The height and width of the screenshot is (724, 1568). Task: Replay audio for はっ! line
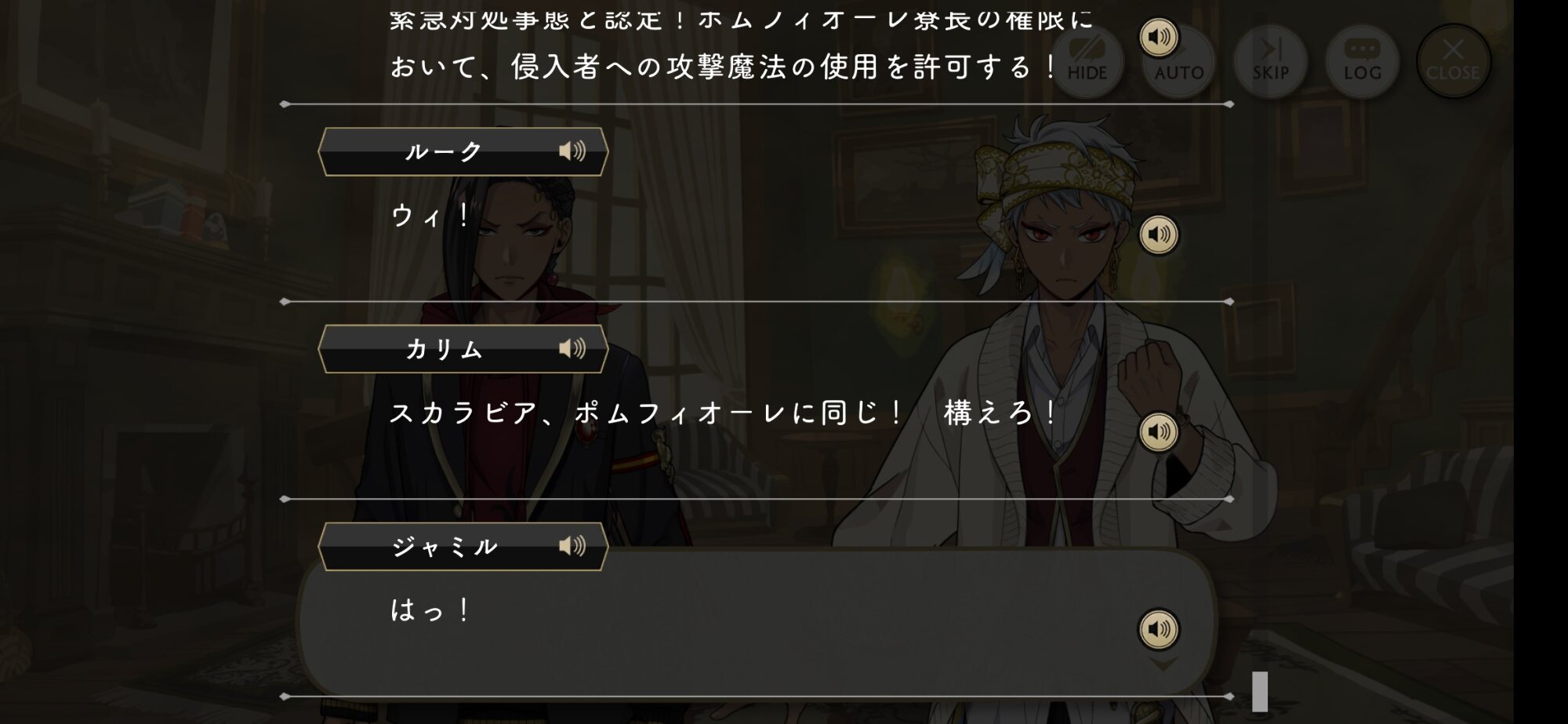[1159, 630]
